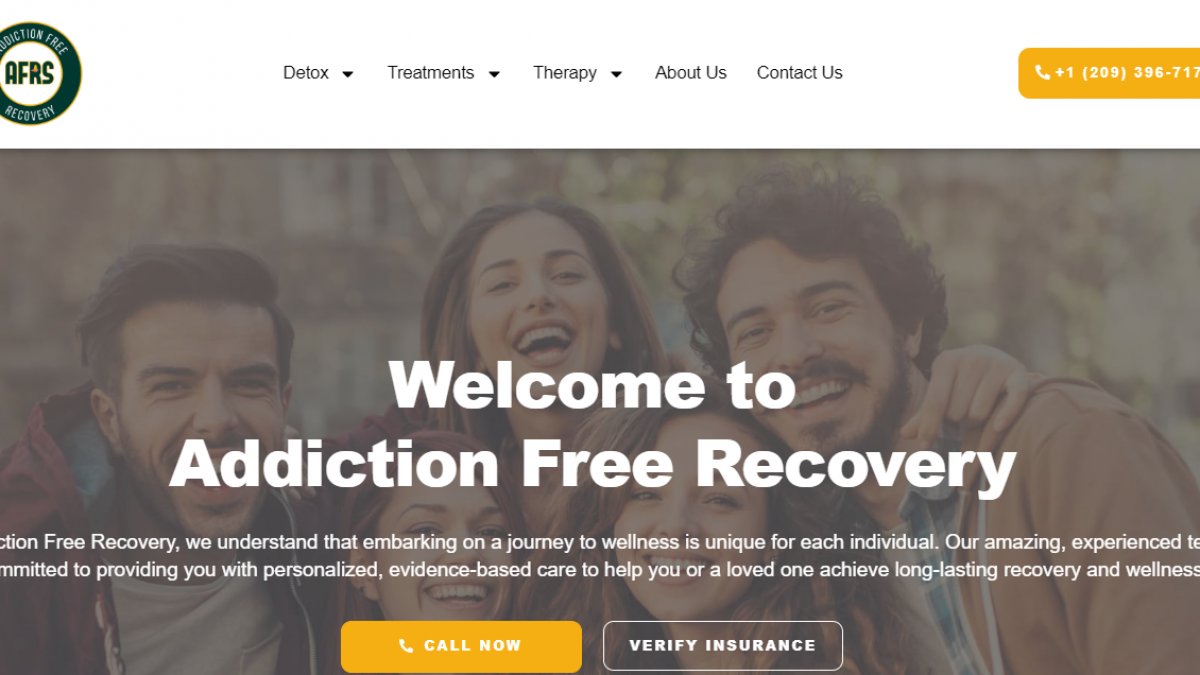Open the Treatments menu item

[431, 73]
